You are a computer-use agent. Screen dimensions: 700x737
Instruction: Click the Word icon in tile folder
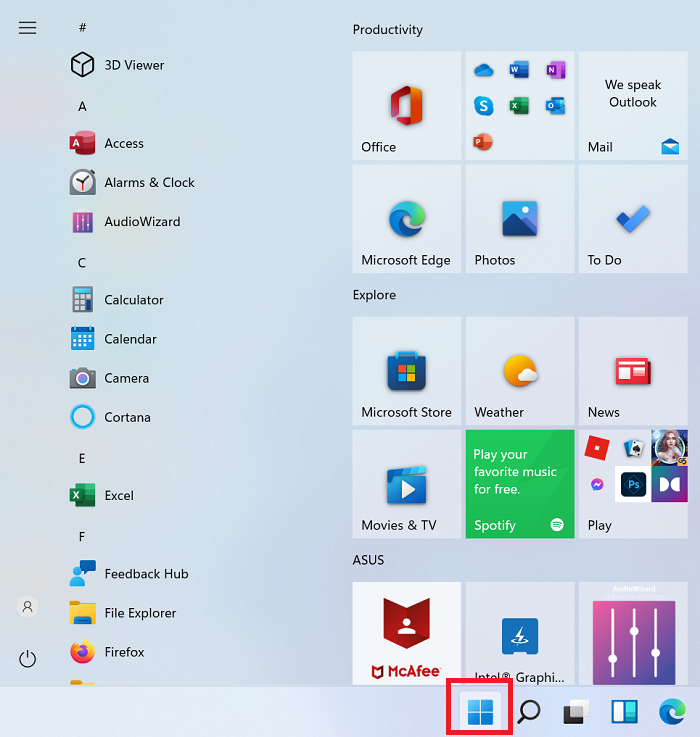tap(519, 70)
